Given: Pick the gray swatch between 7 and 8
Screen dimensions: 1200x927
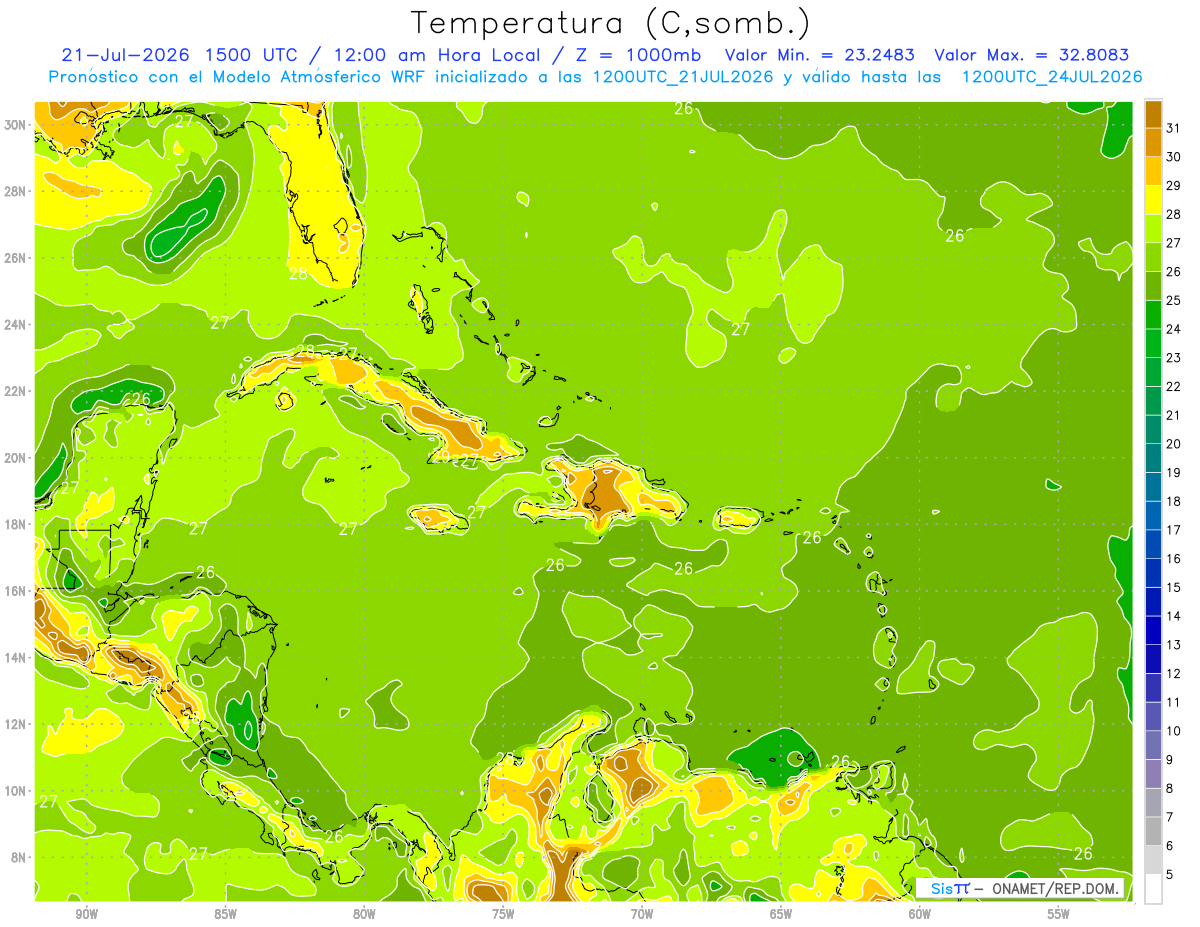Looking at the screenshot, I should (1153, 802).
